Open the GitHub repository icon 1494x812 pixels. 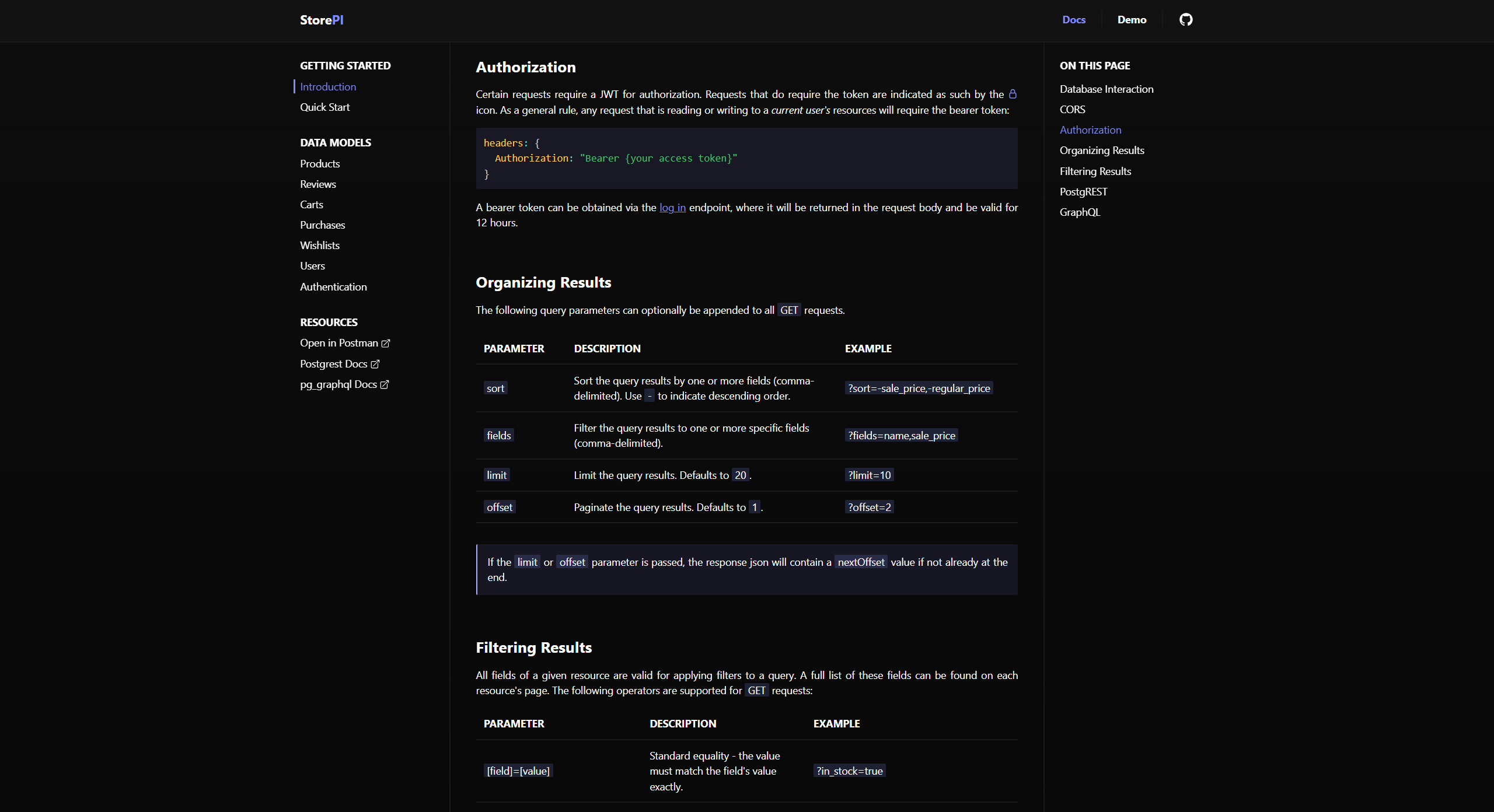point(1185,19)
